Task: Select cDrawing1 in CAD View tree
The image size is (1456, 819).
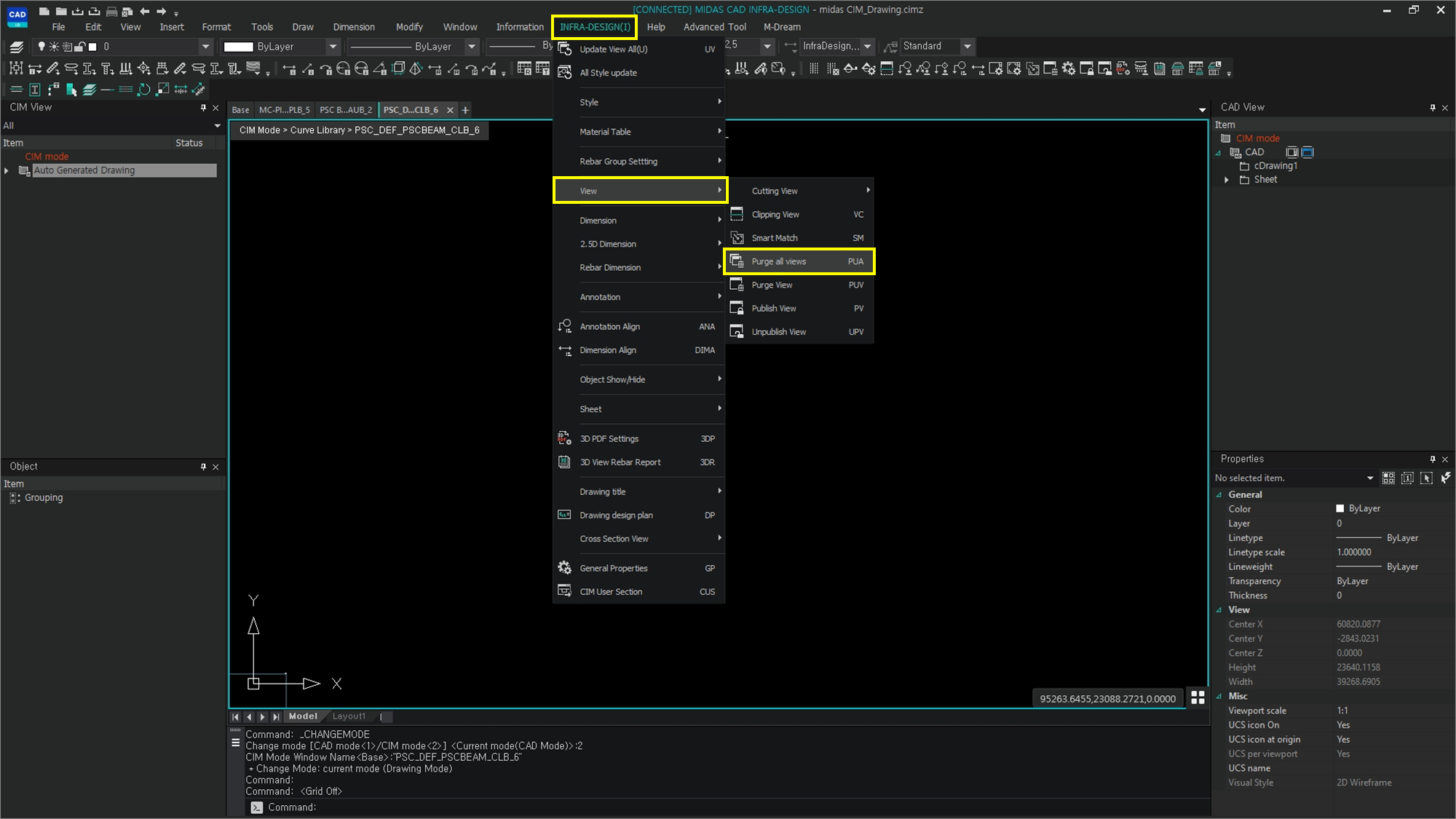Action: click(1275, 166)
